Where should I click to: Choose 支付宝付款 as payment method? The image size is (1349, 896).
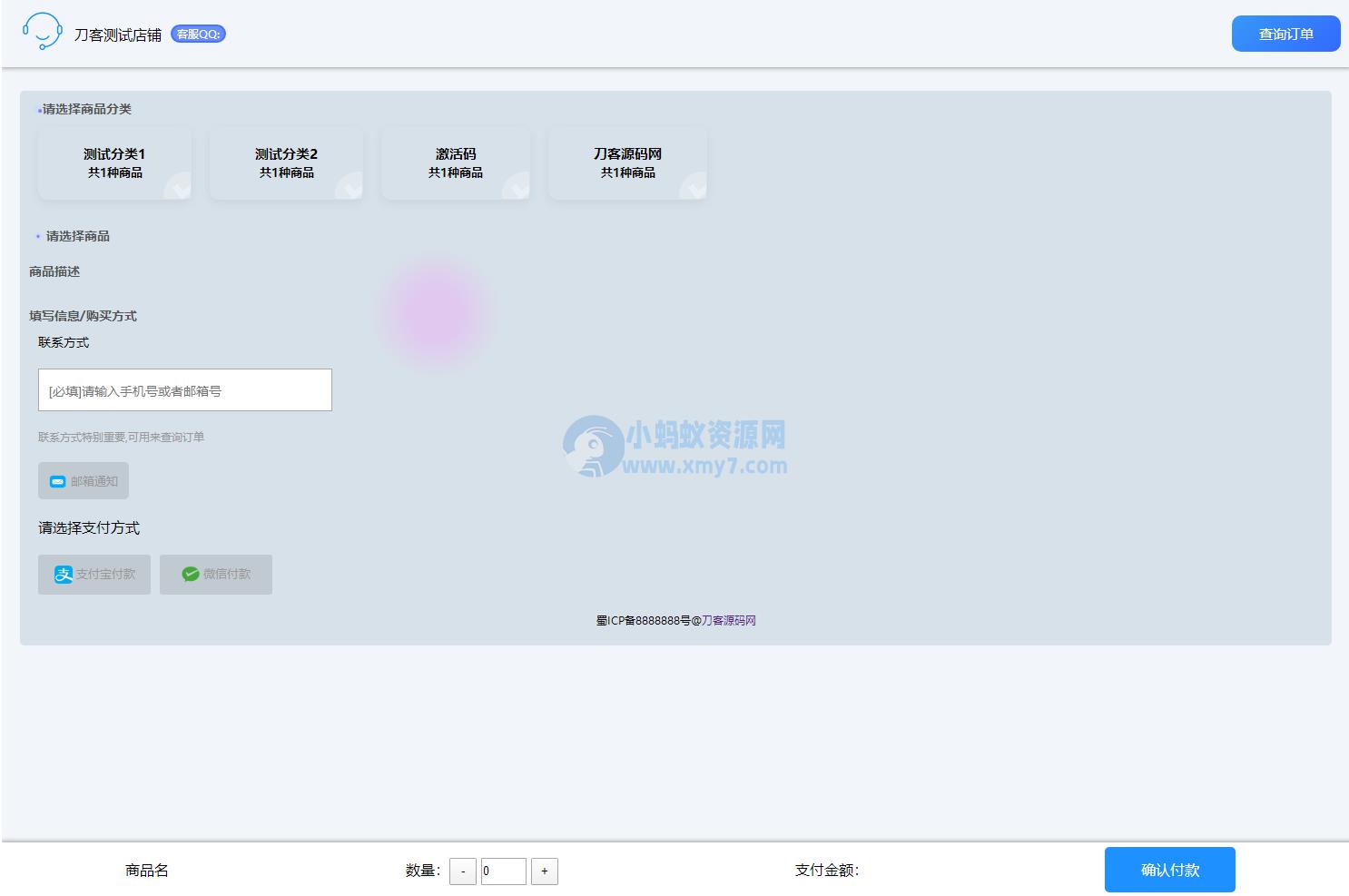94,574
